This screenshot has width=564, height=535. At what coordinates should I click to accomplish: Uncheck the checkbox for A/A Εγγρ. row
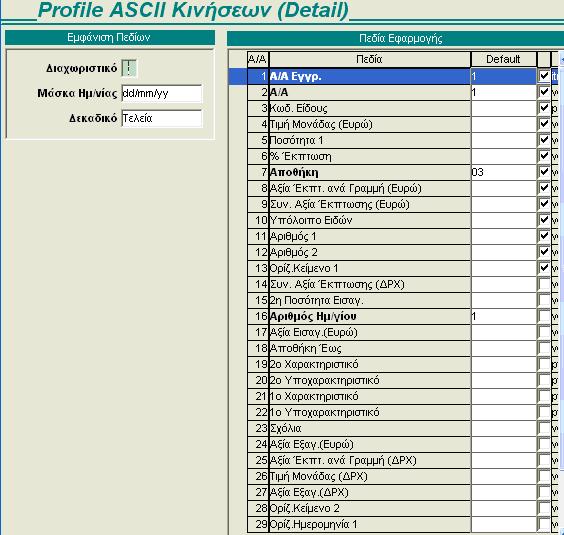(544, 76)
